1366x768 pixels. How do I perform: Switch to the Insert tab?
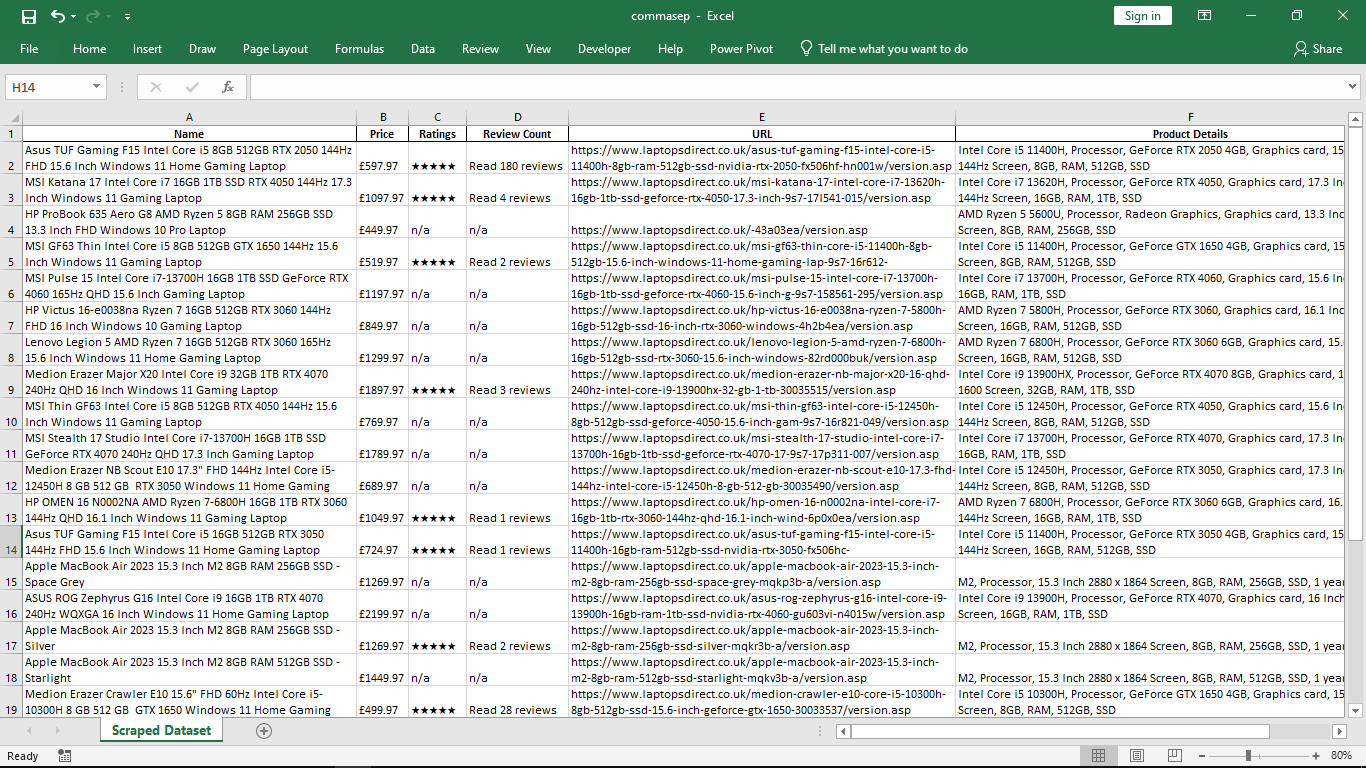click(147, 49)
